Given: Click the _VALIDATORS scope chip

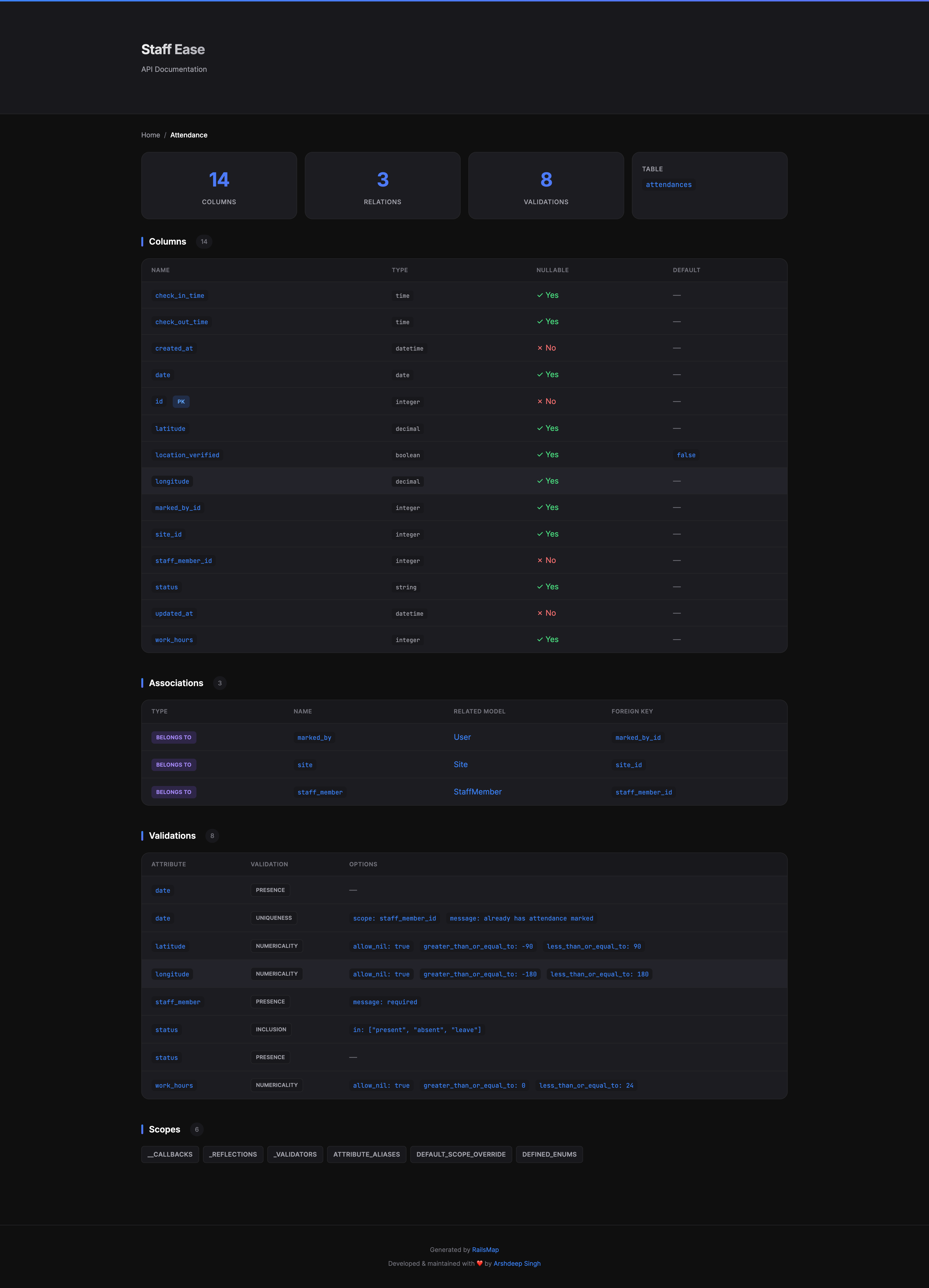Looking at the screenshot, I should pos(295,1154).
